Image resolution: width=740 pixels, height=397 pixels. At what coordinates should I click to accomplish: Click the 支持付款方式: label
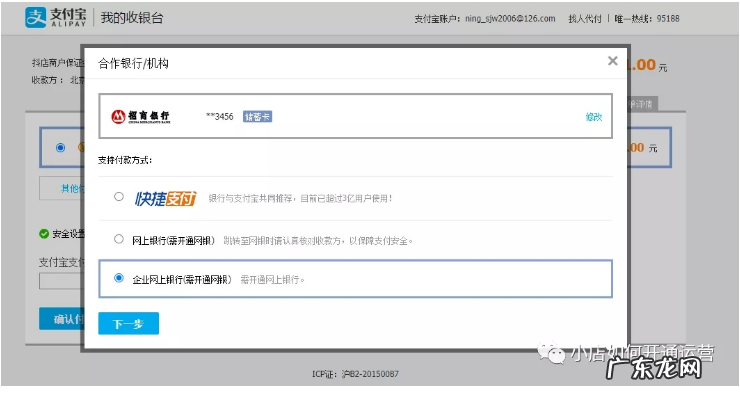click(125, 160)
